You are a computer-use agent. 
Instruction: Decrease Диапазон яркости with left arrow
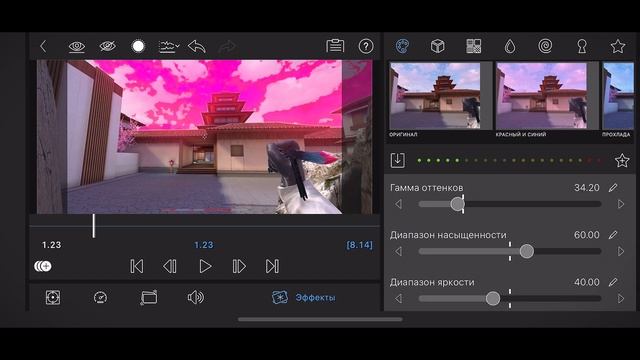398,299
